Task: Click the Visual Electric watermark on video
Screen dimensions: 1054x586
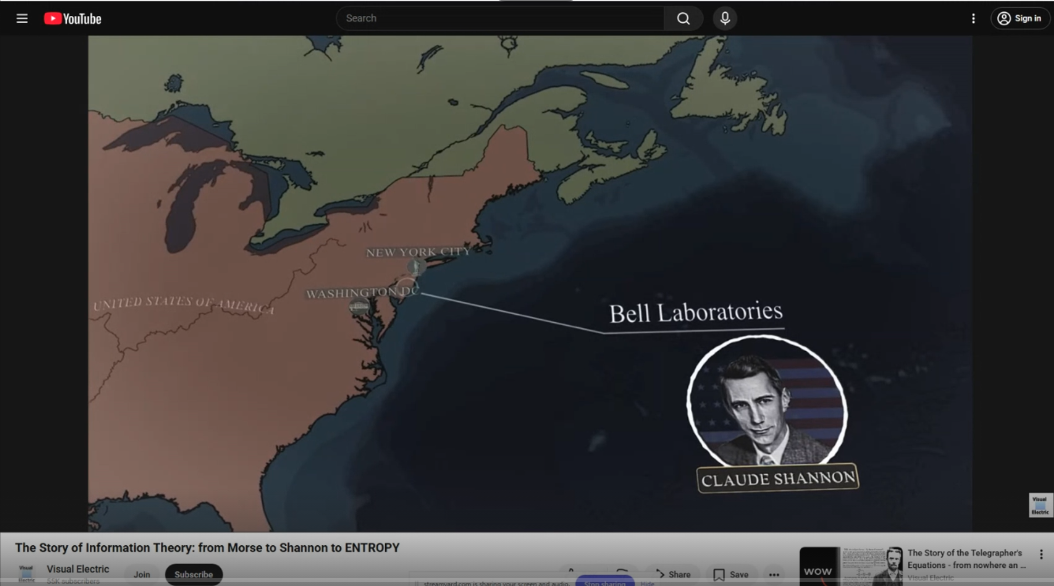Action: 1040,504
